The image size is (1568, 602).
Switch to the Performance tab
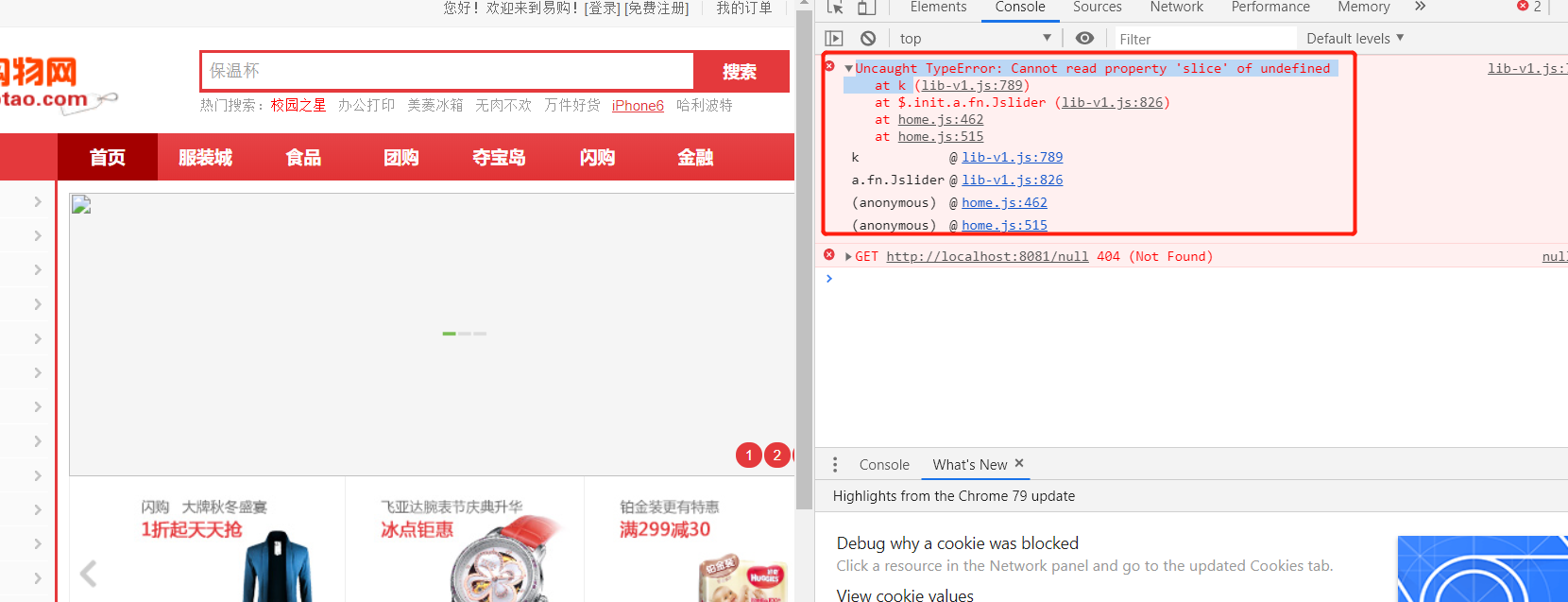click(x=1270, y=8)
